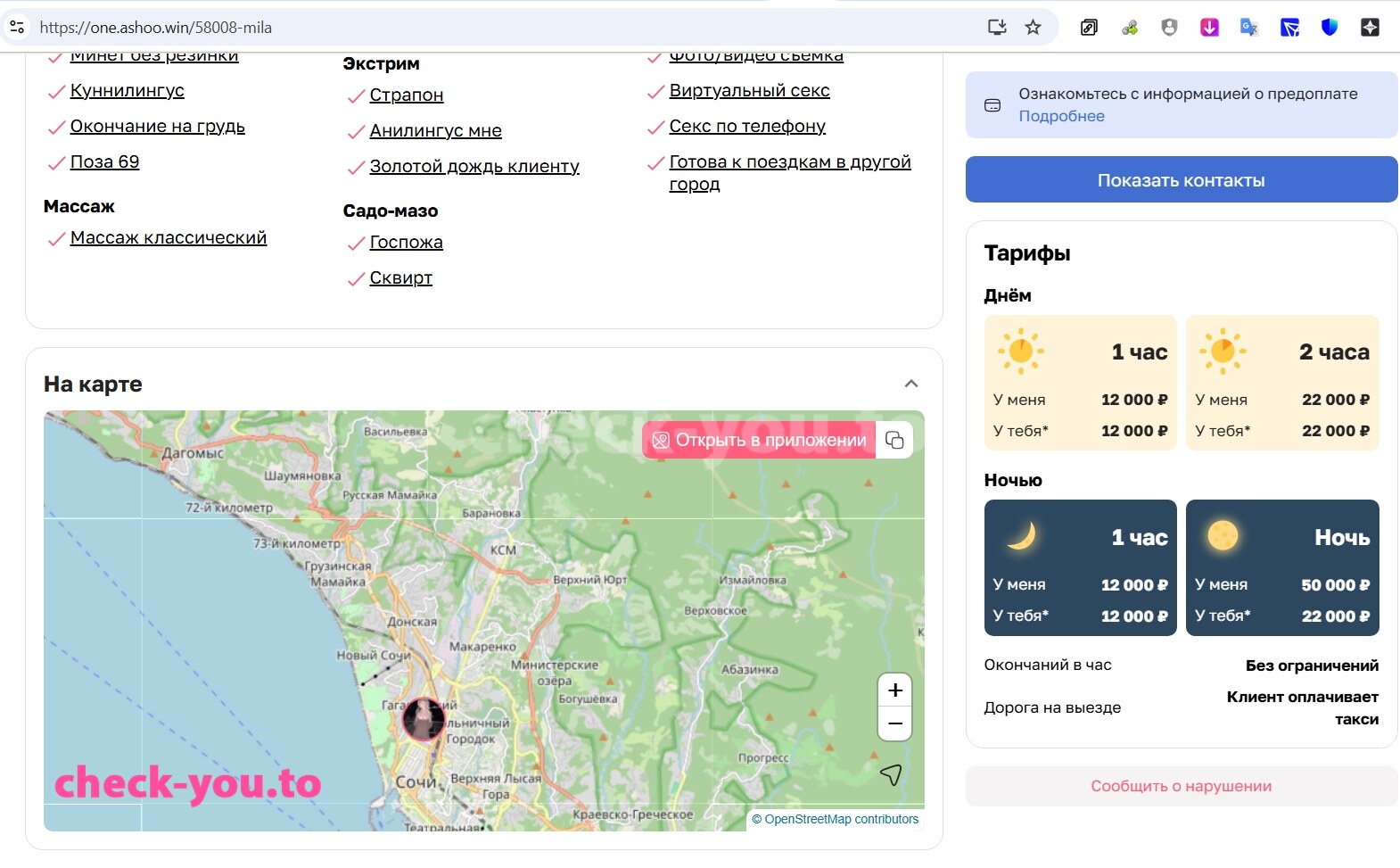Open the Массаж классический link
1400x868 pixels.
coord(169,237)
